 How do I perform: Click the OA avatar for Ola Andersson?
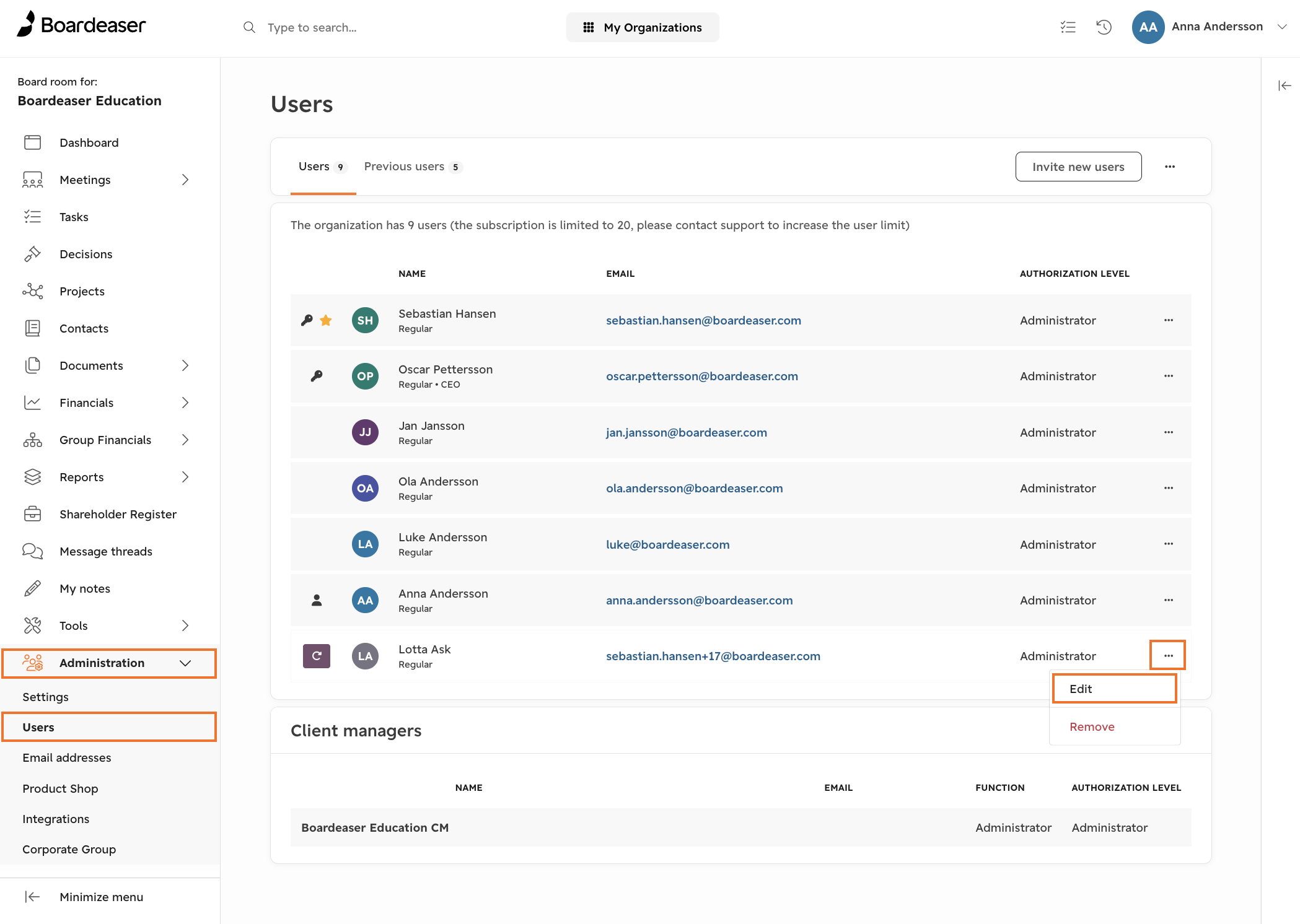point(365,488)
